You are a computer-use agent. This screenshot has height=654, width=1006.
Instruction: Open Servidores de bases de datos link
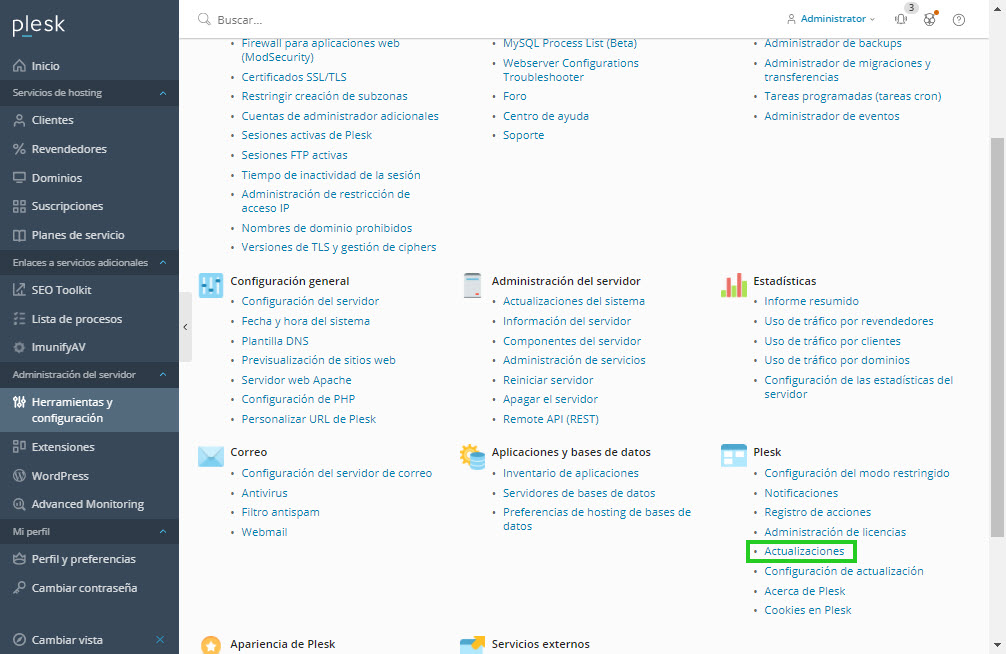(579, 493)
